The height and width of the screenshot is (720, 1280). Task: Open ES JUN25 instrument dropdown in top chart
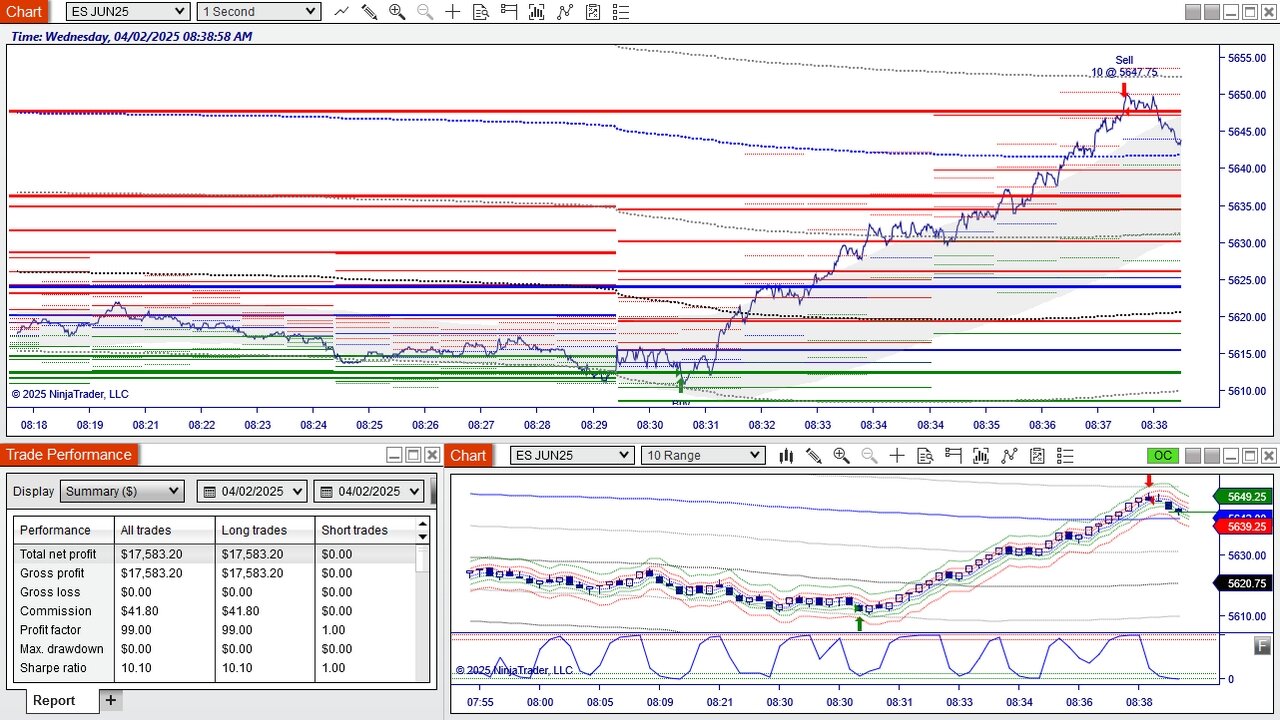pyautogui.click(x=127, y=12)
